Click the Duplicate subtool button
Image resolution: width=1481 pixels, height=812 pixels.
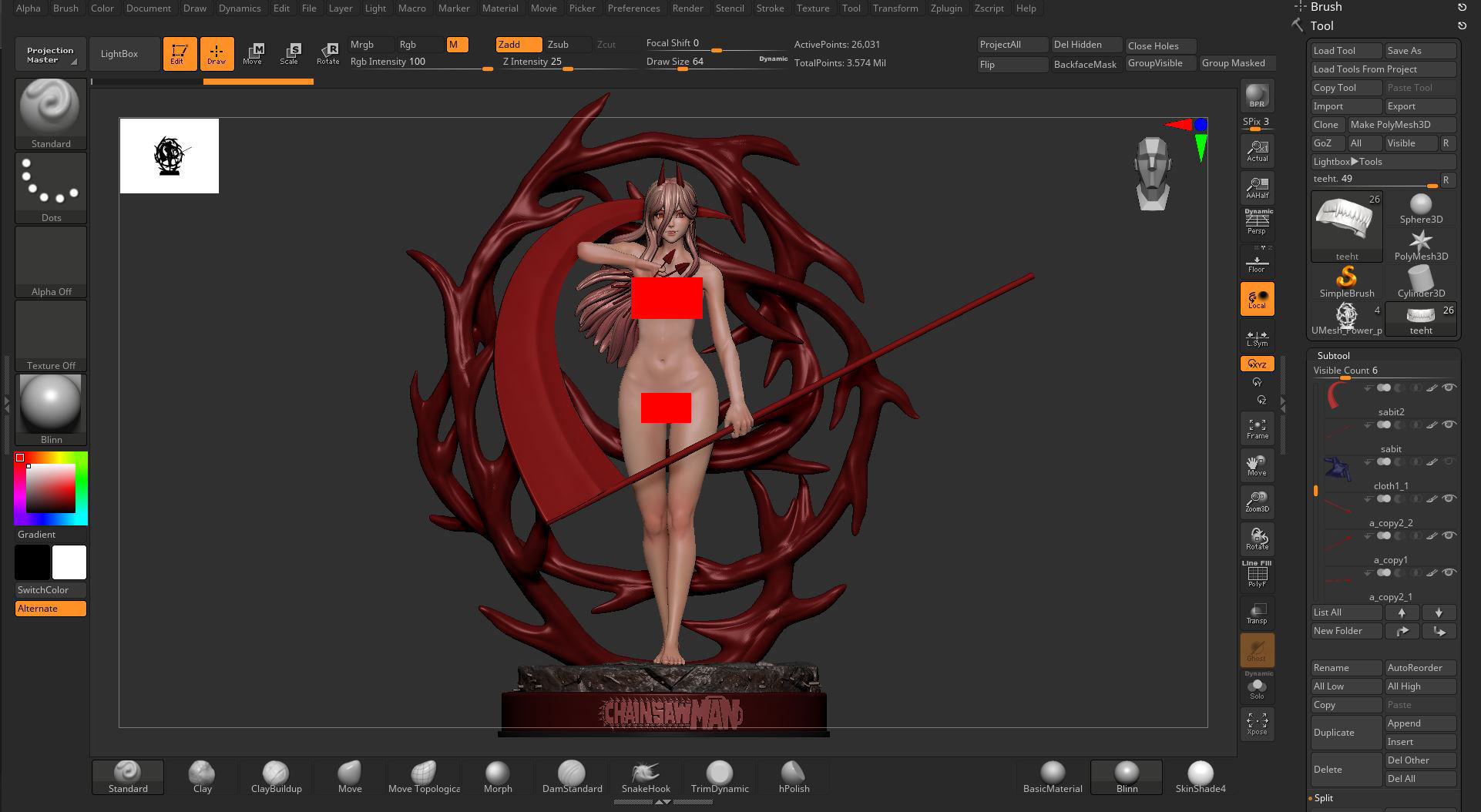click(1345, 733)
